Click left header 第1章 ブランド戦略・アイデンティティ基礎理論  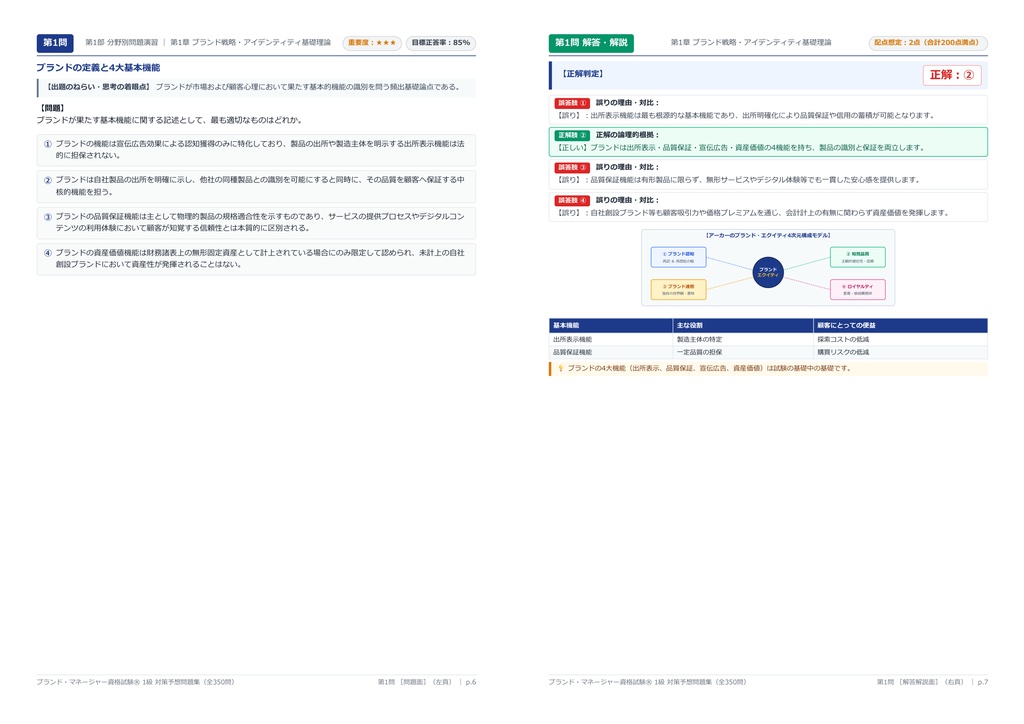[x=251, y=42]
